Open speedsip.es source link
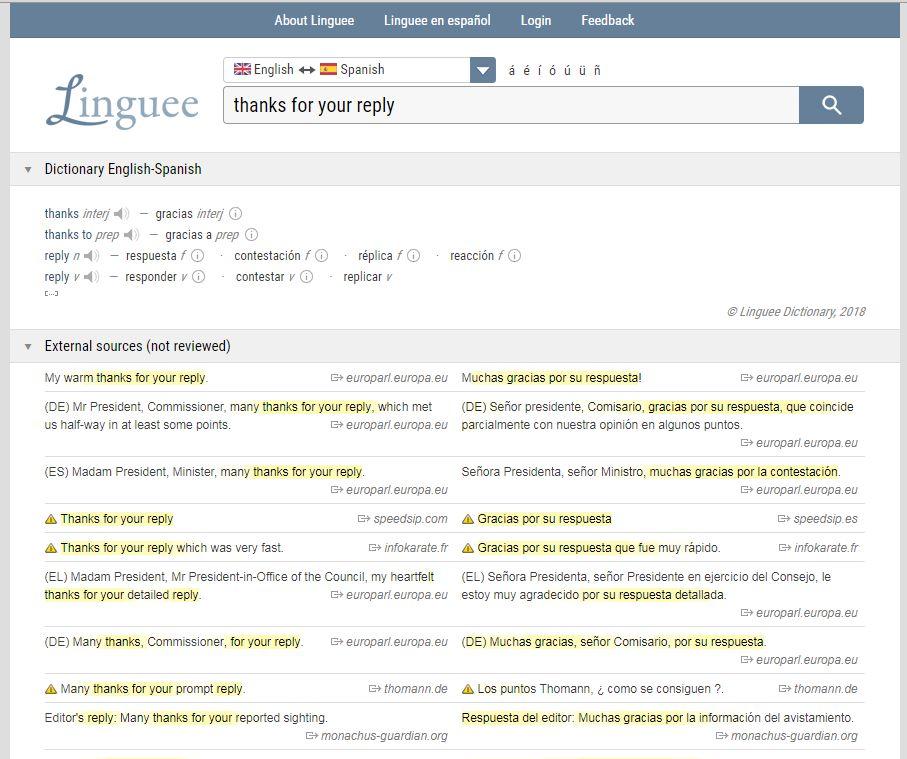The width and height of the screenshot is (907, 759). [x=825, y=519]
